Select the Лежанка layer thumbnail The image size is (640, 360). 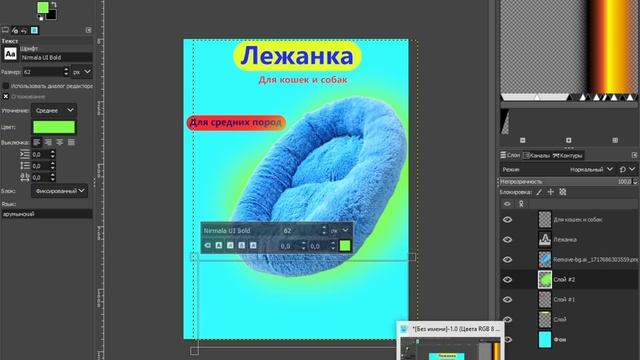point(545,240)
